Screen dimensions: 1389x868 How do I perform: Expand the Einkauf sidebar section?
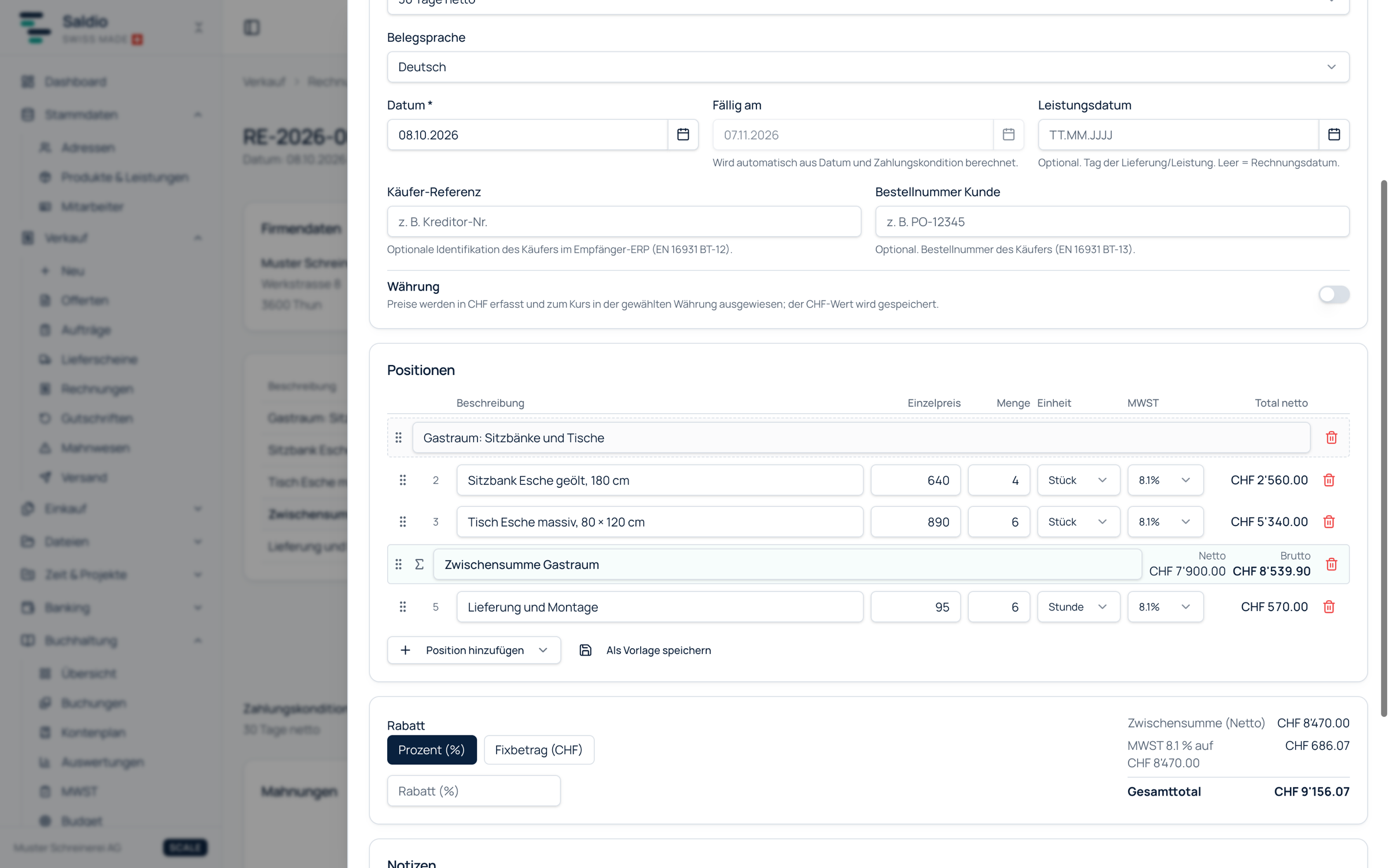[110, 509]
